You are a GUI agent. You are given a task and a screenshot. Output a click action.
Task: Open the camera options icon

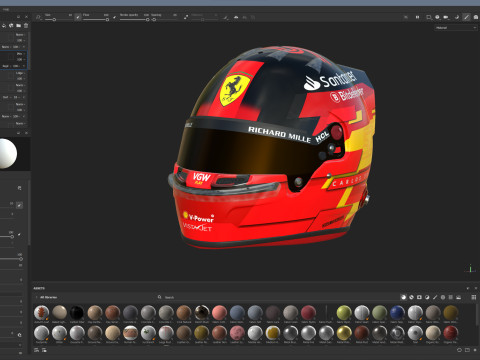446,17
